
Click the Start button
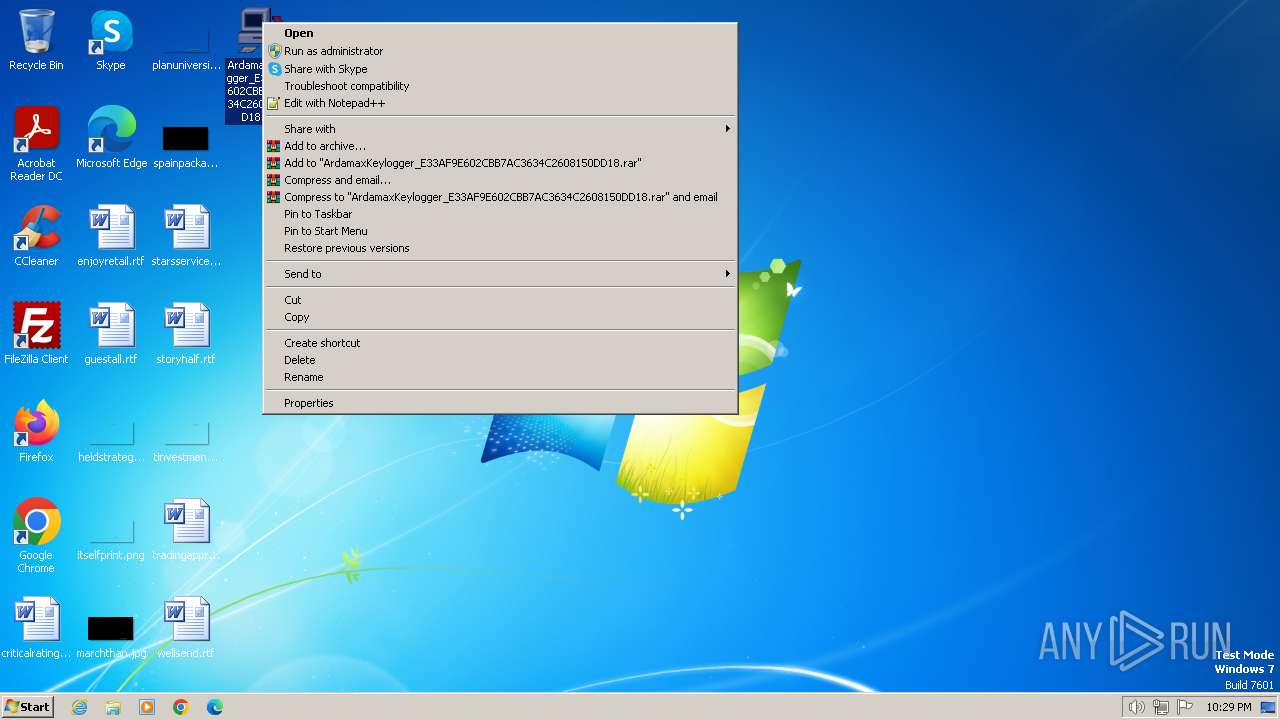[x=27, y=707]
